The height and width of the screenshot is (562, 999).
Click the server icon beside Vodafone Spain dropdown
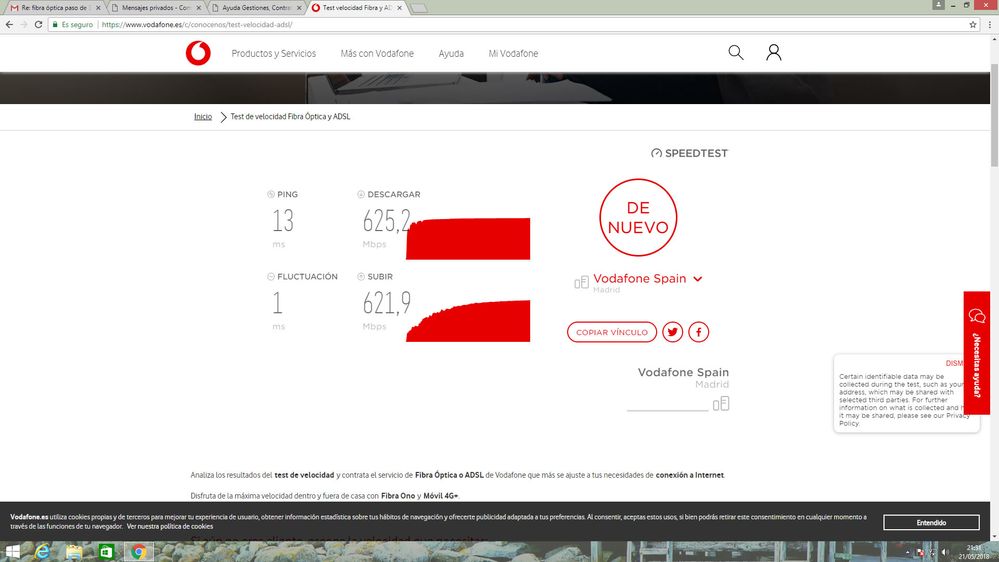581,282
